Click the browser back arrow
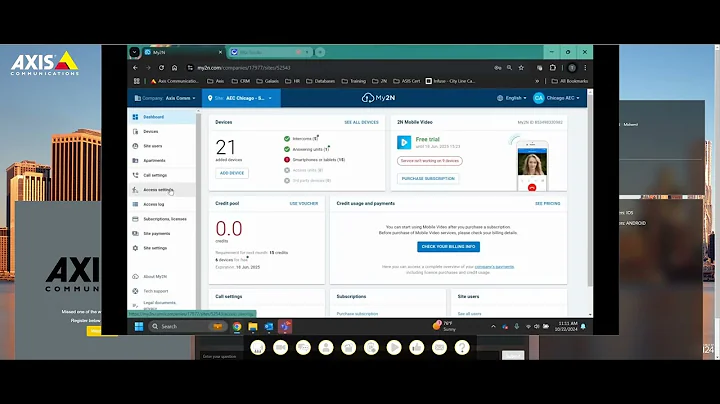Image resolution: width=720 pixels, height=404 pixels. coord(135,67)
